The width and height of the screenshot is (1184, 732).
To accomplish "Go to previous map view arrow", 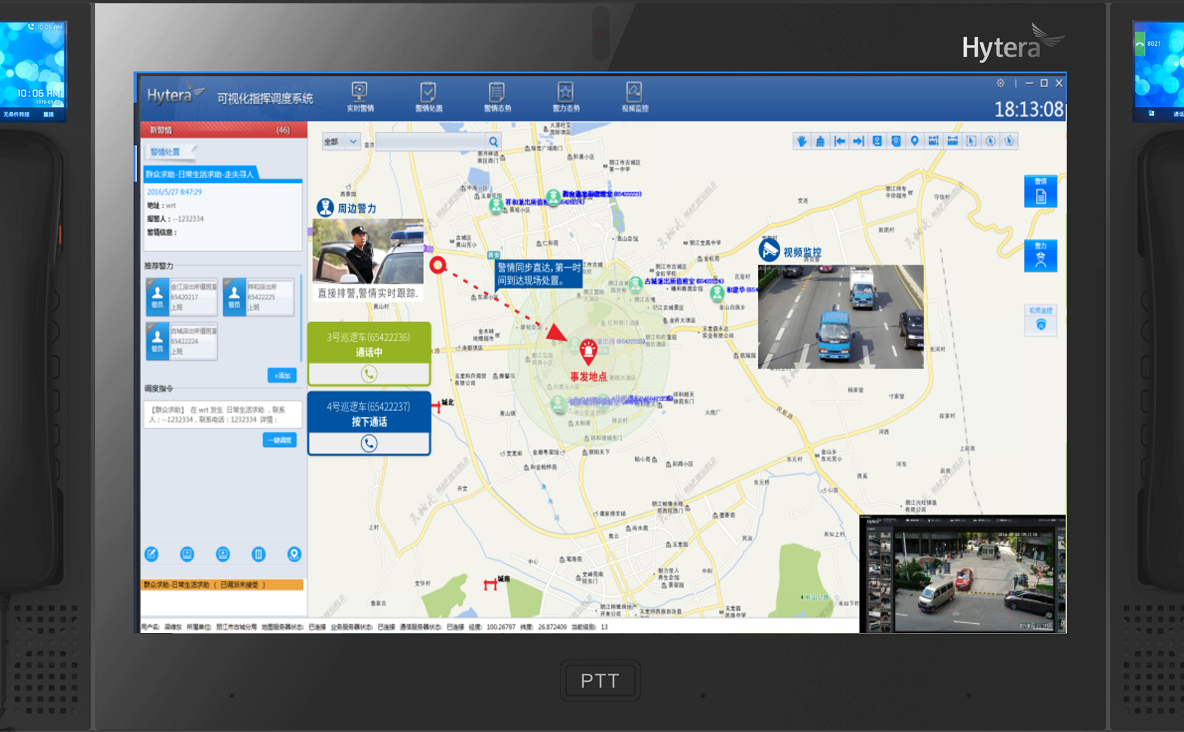I will click(840, 141).
